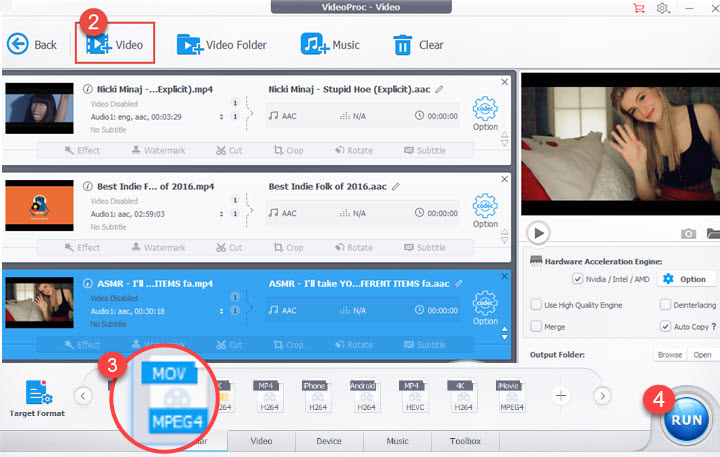720x457 pixels.
Task: Switch to the Device tab
Action: [x=329, y=441]
